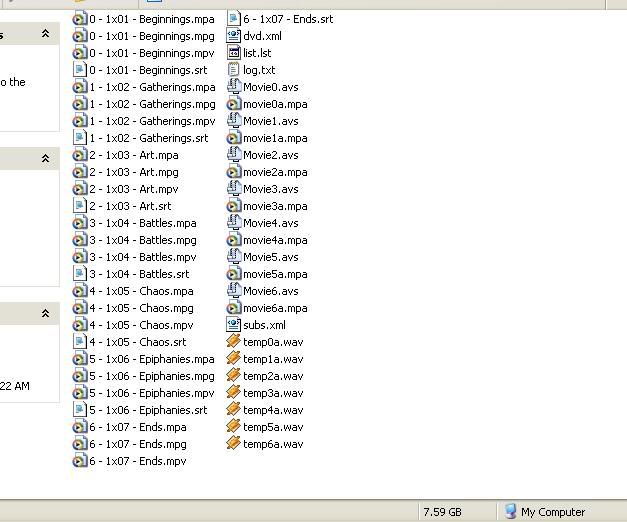Select the movie1a.mpa file icon
This screenshot has width=627, height=522.
[234, 138]
